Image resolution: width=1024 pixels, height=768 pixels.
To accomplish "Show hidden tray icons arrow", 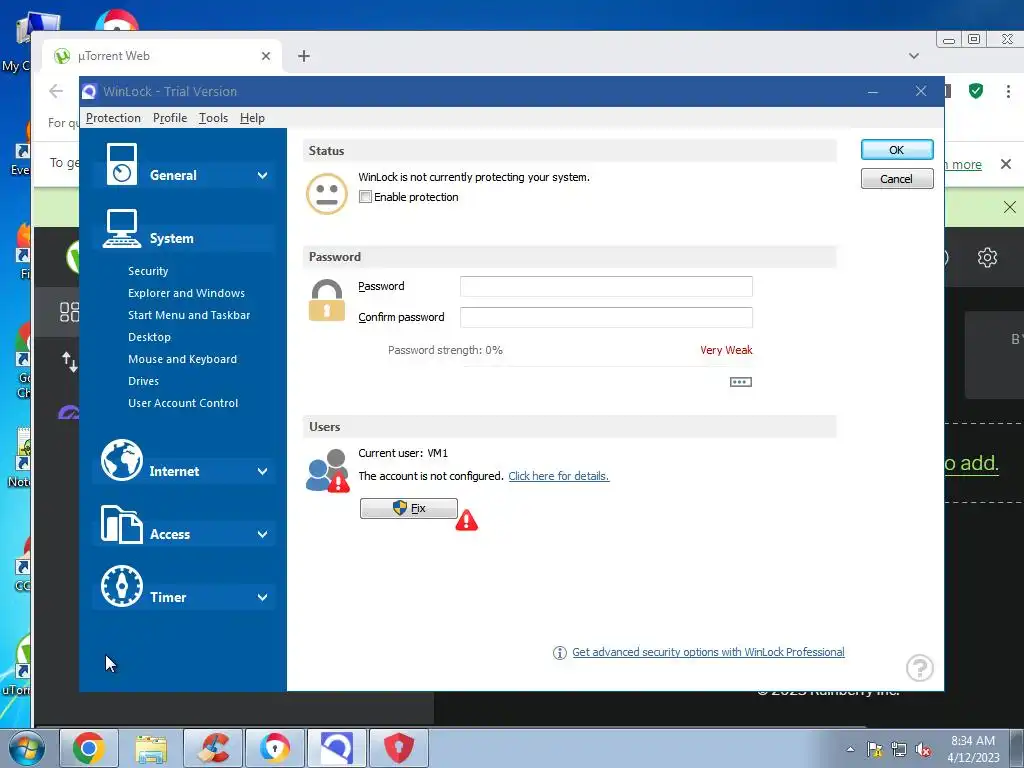I will 850,750.
